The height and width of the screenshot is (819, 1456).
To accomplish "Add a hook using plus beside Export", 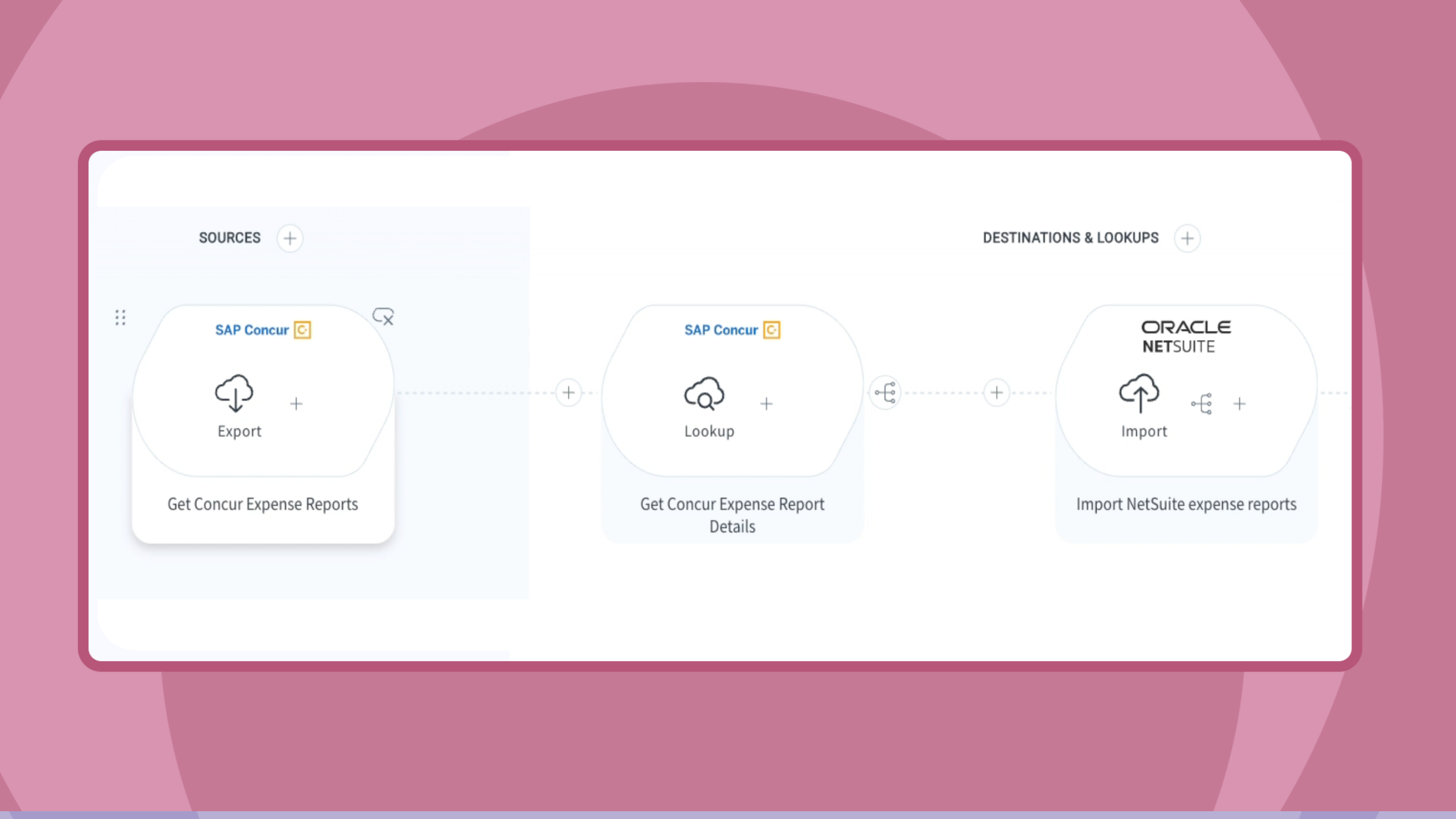I will [296, 404].
